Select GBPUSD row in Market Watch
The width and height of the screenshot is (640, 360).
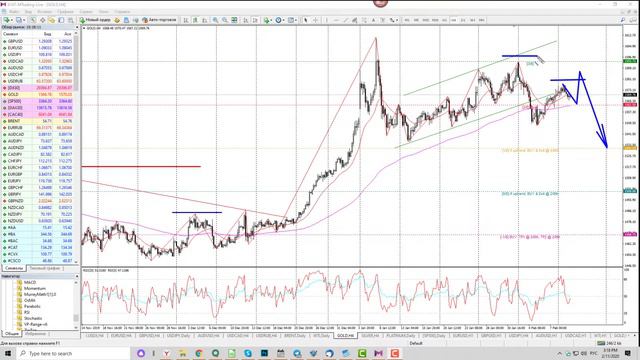click(38, 41)
